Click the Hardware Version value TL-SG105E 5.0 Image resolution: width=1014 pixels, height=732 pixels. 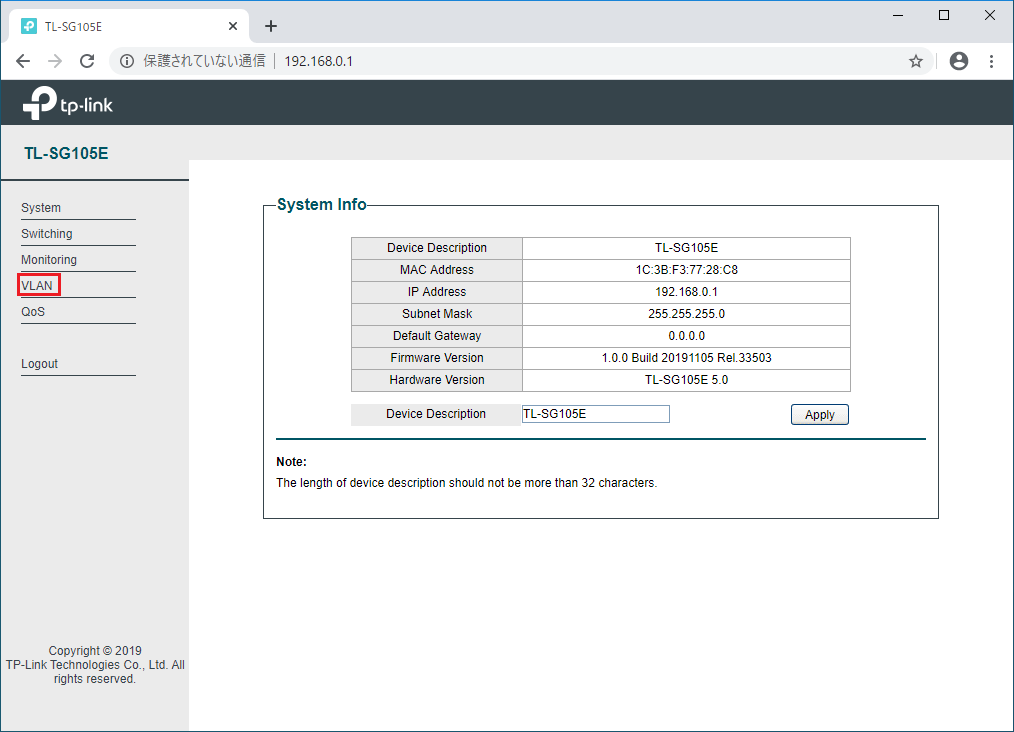coord(686,380)
